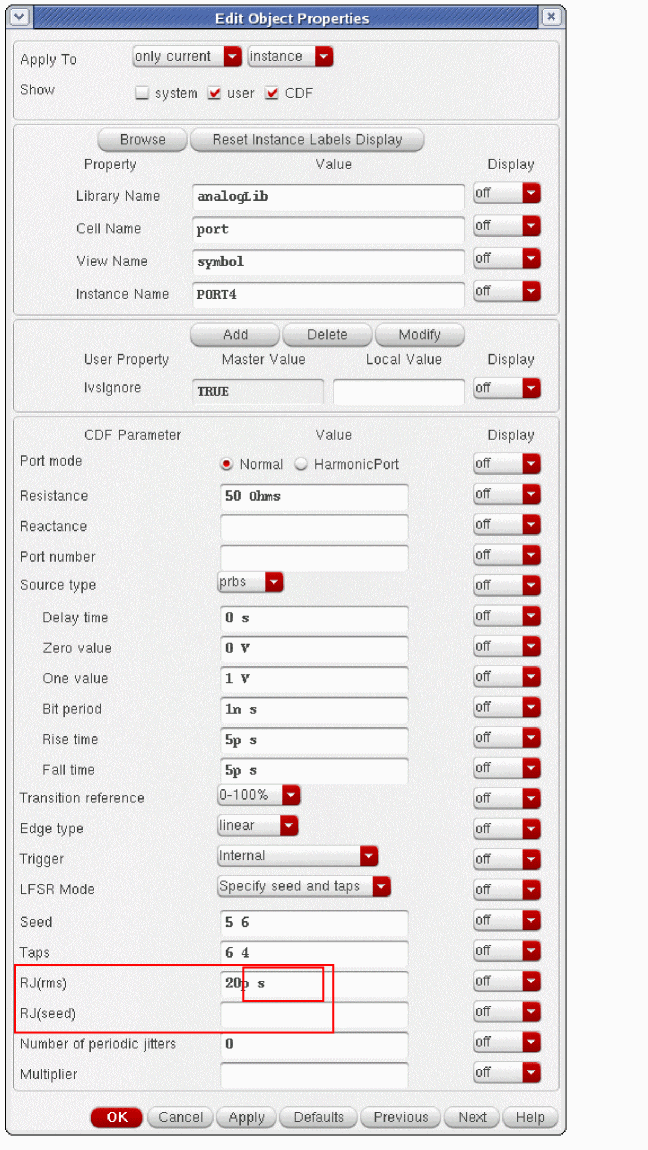Open the Source type prbs dropdown
This screenshot has height=1150, width=648.
[x=251, y=582]
